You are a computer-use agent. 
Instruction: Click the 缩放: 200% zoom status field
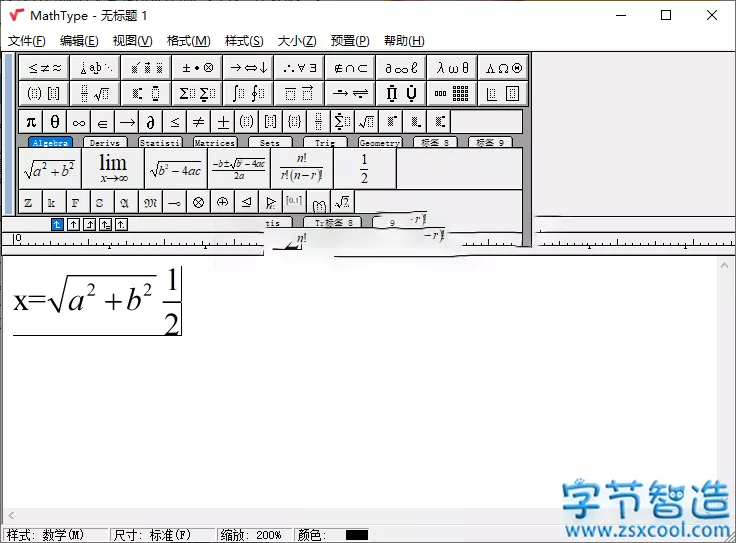253,535
